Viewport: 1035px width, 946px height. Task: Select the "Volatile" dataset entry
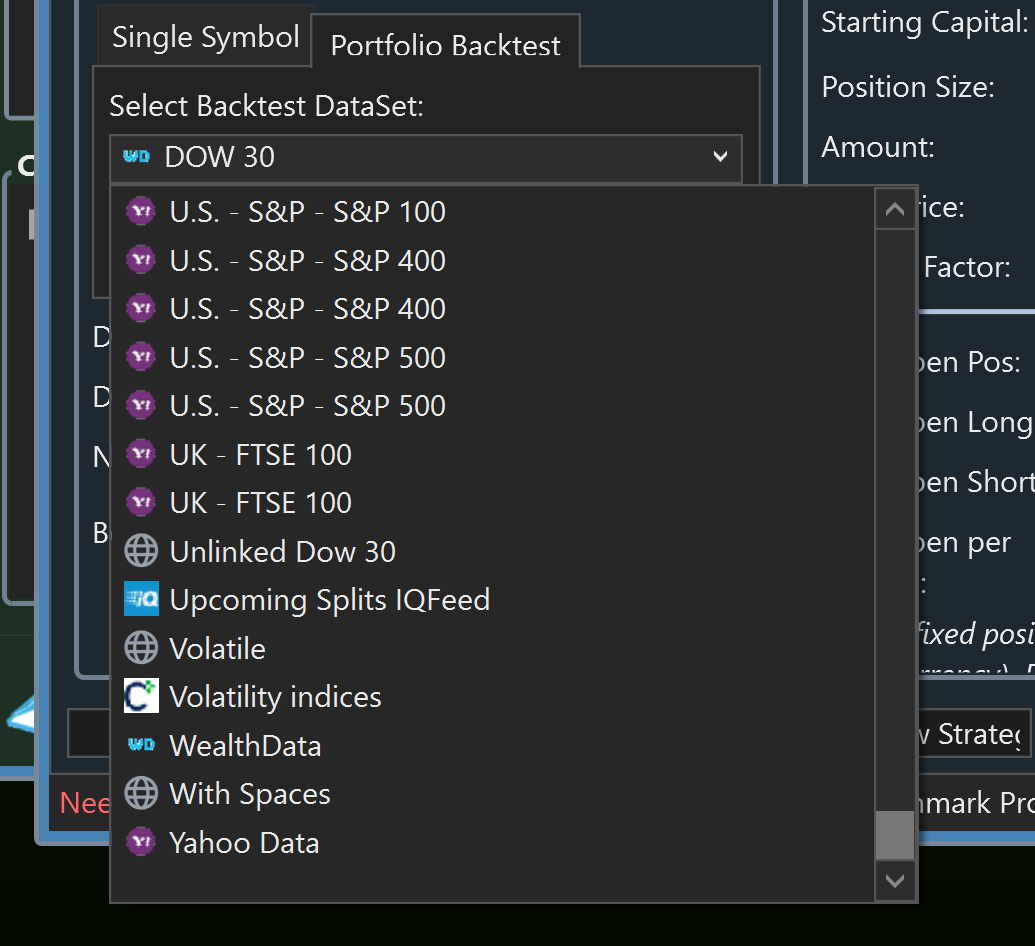pos(217,647)
